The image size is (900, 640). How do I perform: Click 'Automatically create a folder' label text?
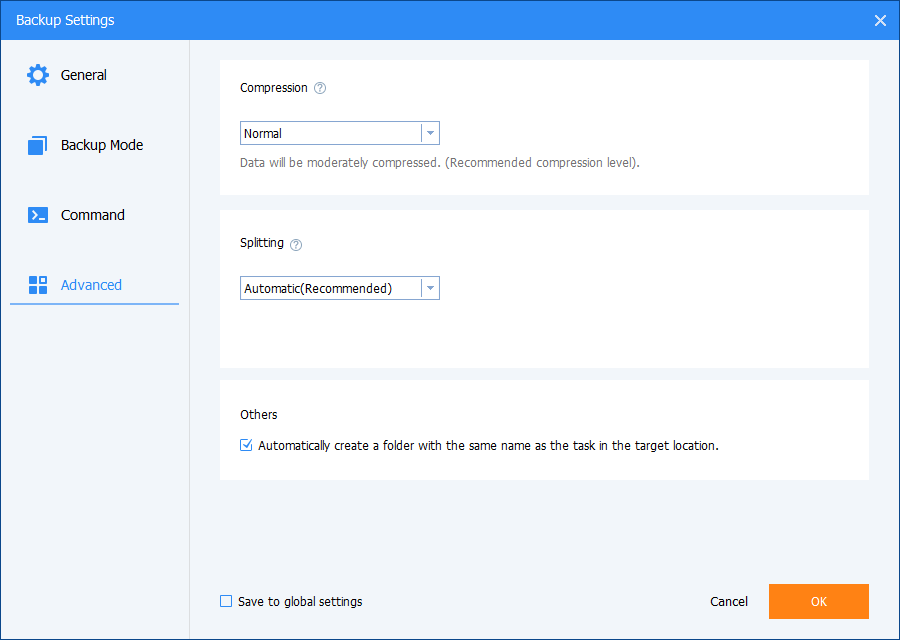tap(488, 445)
